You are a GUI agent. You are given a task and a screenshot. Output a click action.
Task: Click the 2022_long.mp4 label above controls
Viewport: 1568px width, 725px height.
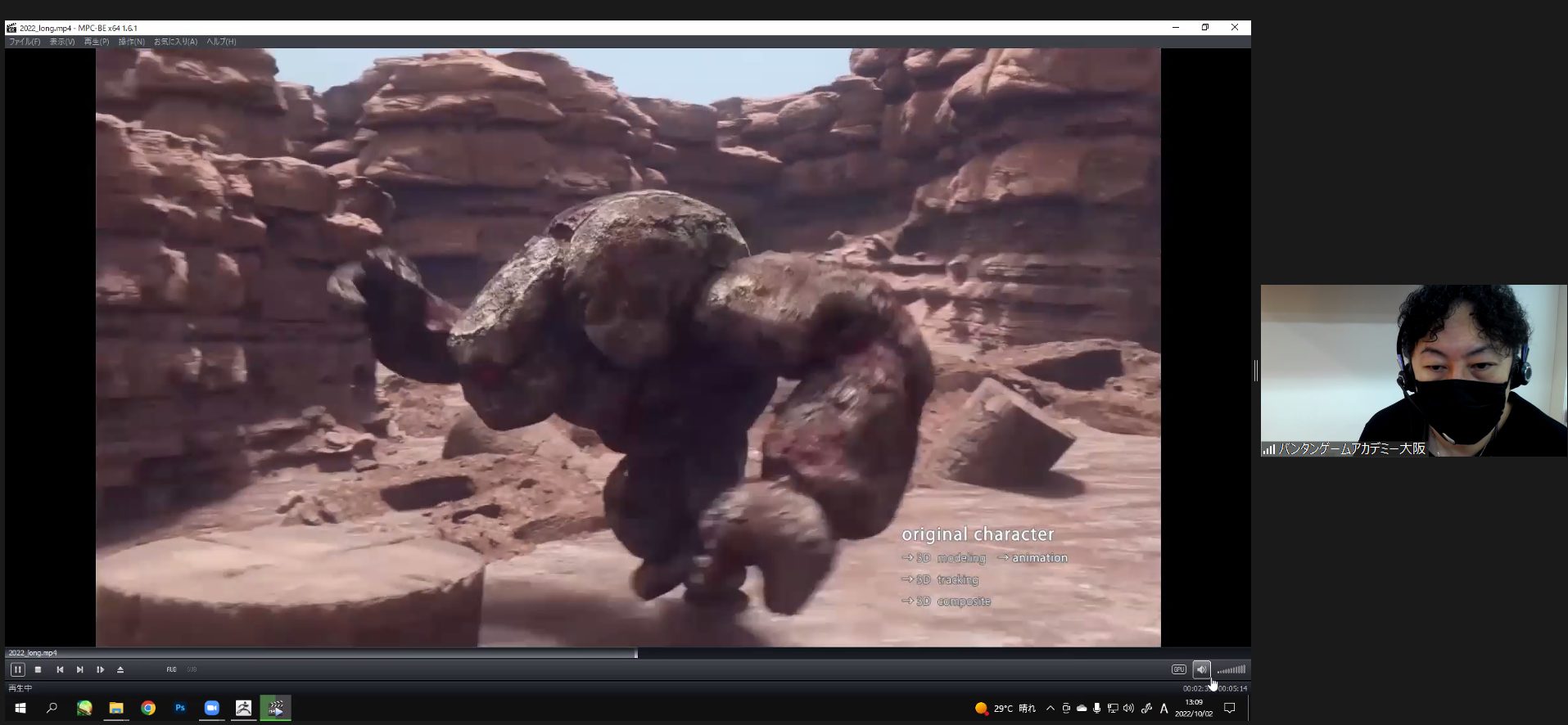(33, 653)
